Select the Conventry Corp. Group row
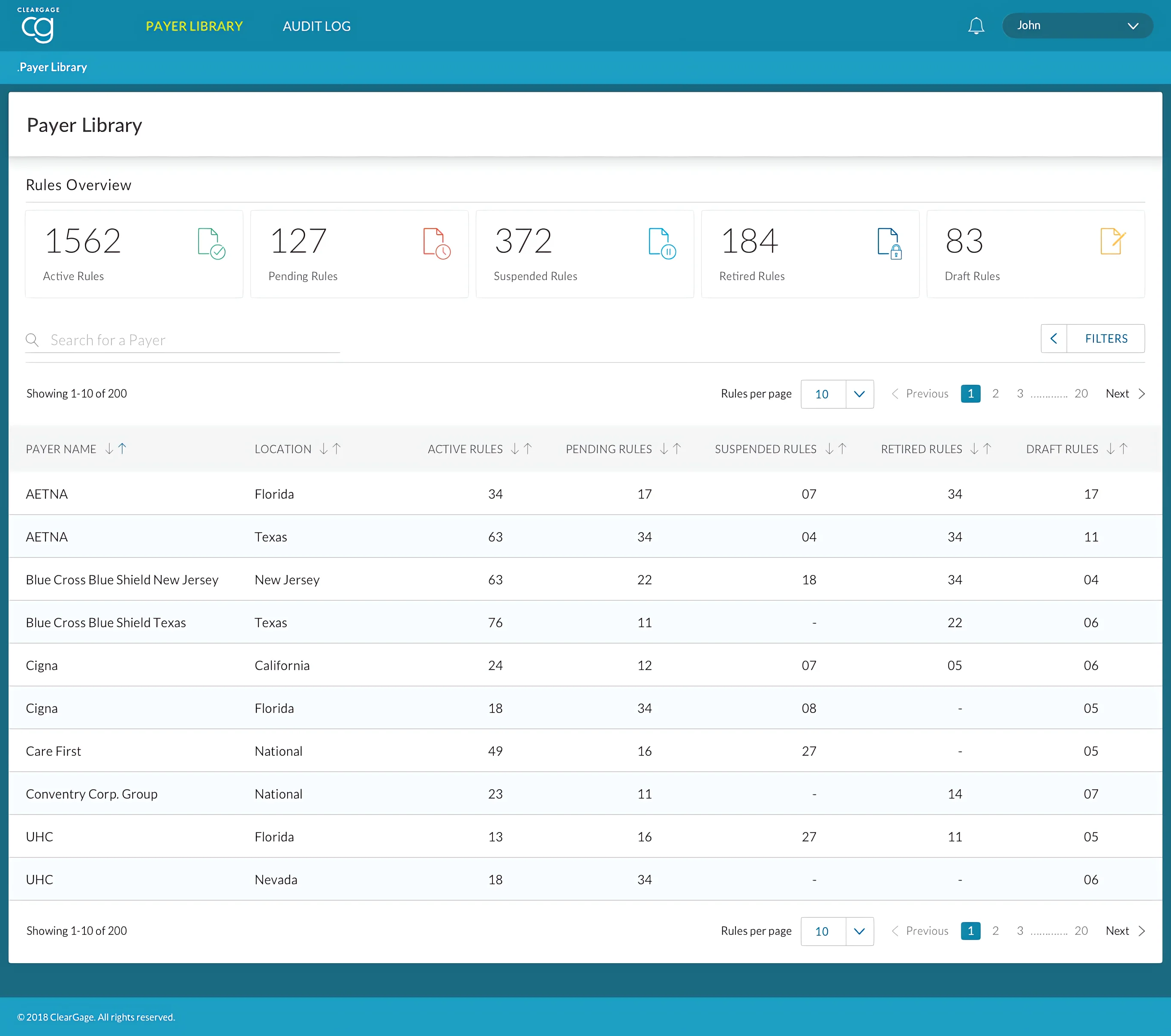 click(585, 794)
